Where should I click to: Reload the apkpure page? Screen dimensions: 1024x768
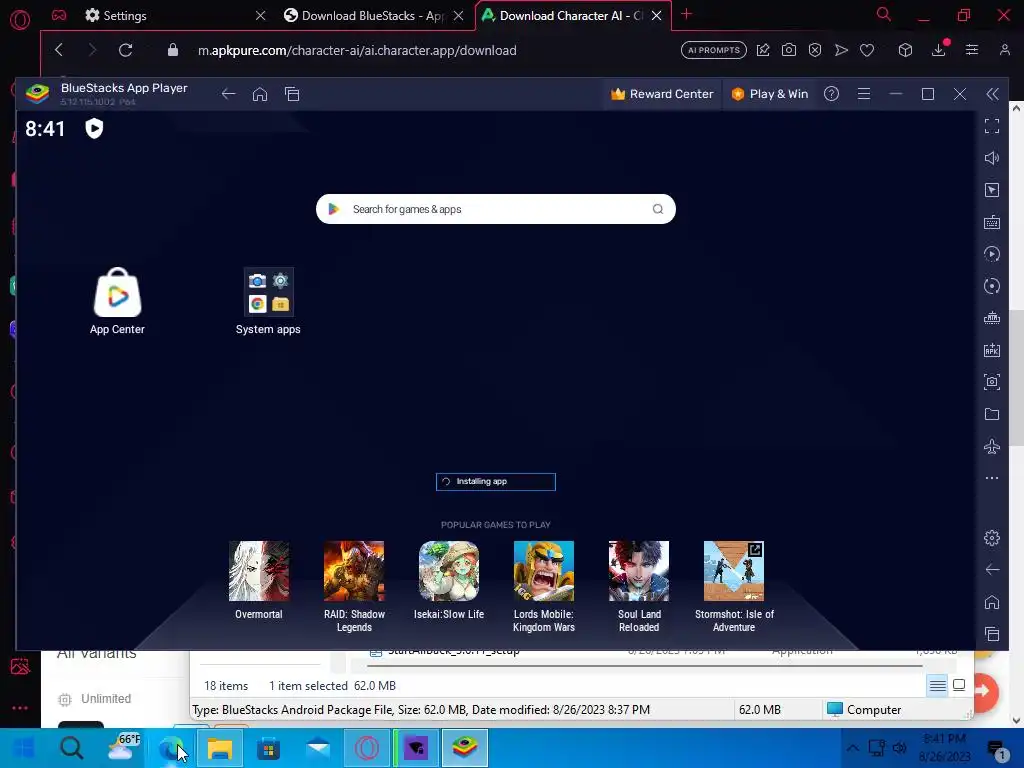pos(125,50)
